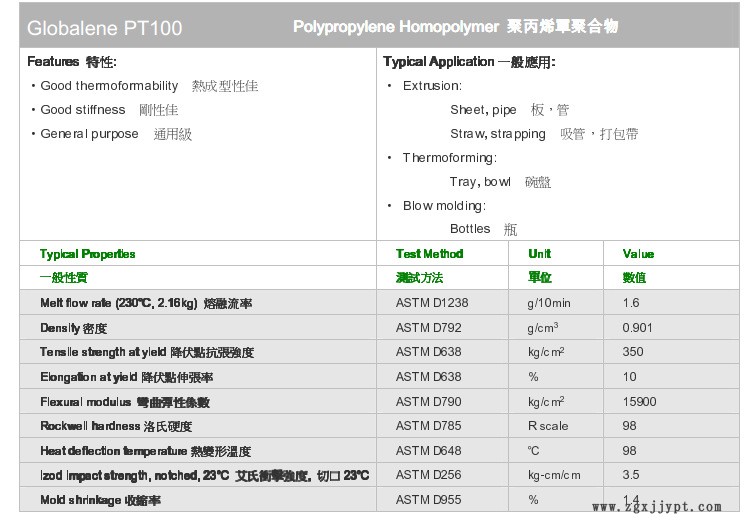Image resolution: width=749 pixels, height=529 pixels.
Task: Click the Typical Properties column header
Action: 88,254
